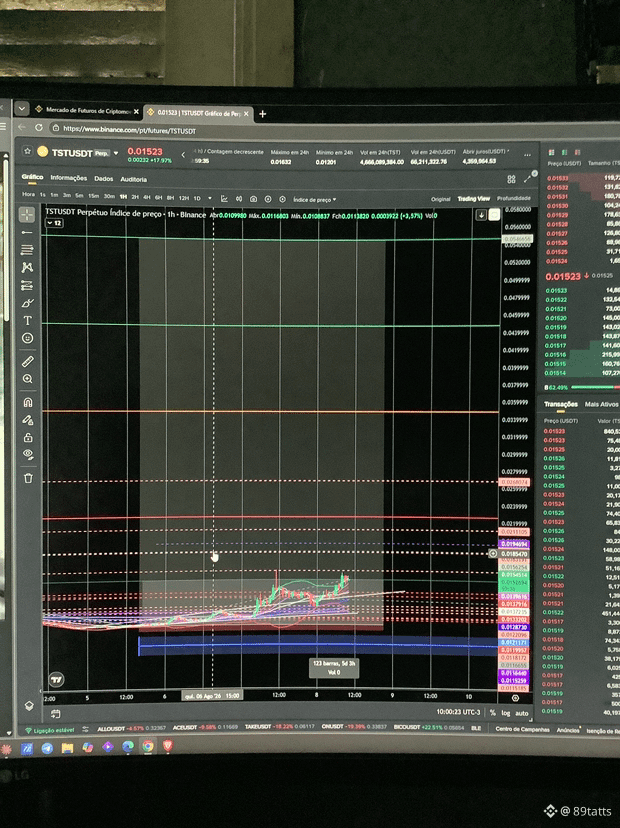Switch to the Informações tab

click(69, 178)
